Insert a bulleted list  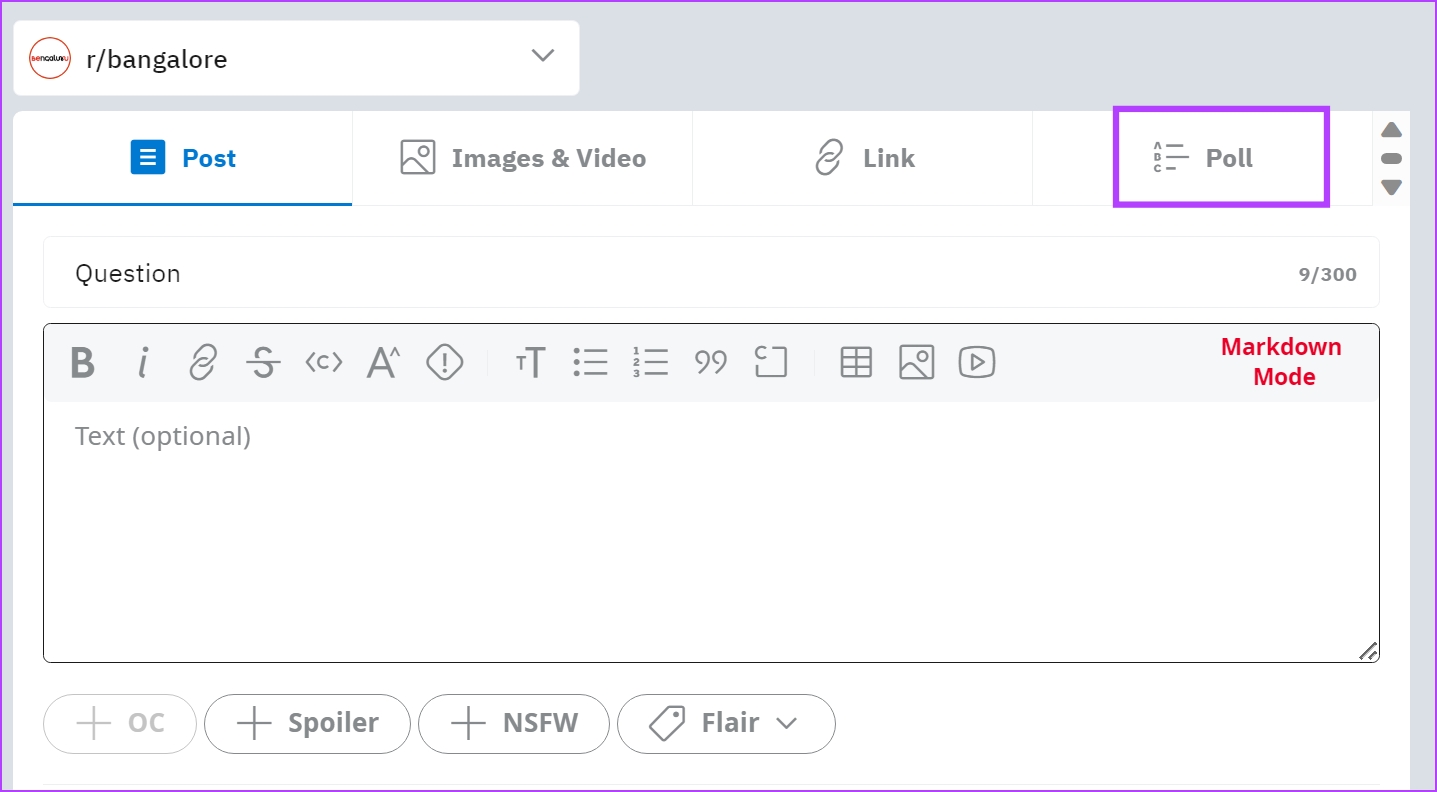[590, 362]
